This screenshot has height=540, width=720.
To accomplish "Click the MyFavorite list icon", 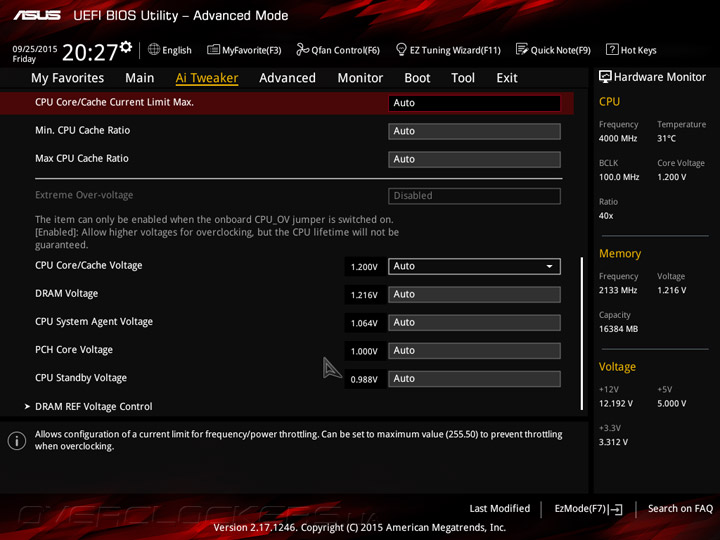I will (x=213, y=49).
